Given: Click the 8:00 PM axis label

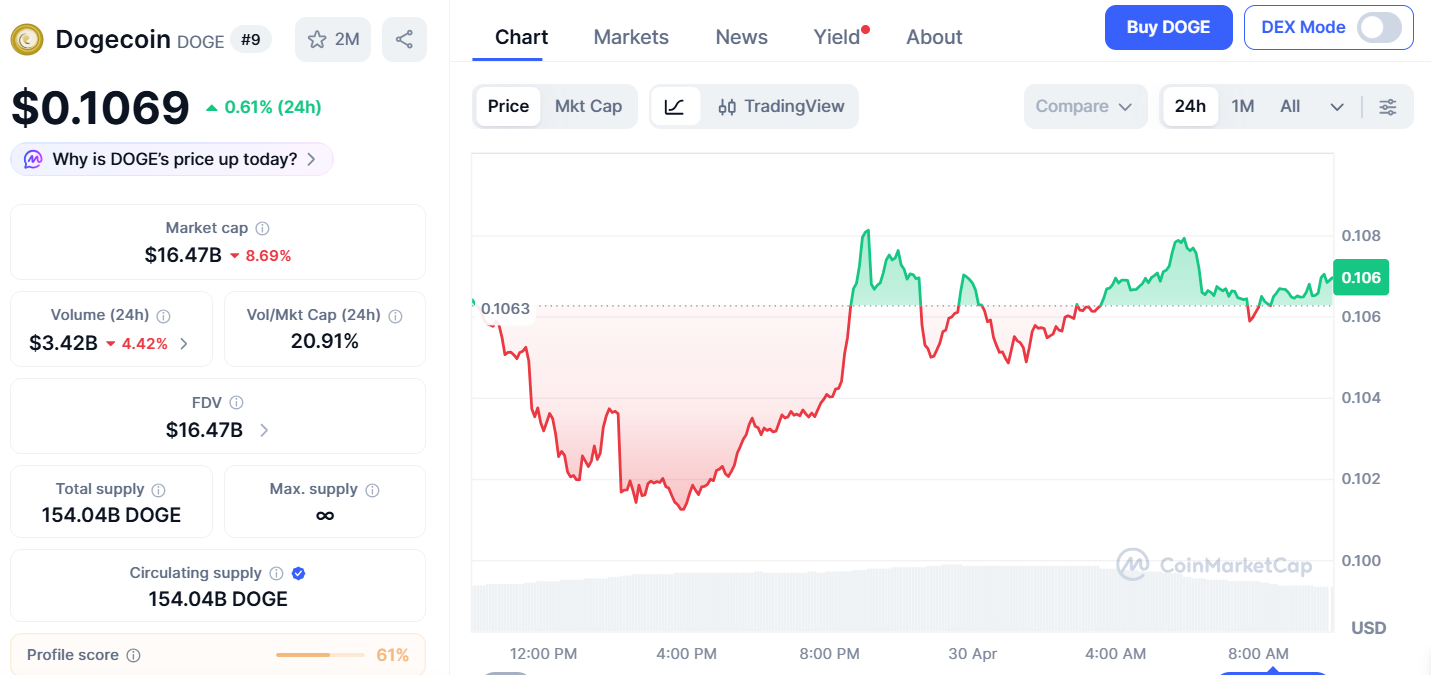Looking at the screenshot, I should pyautogui.click(x=830, y=653).
